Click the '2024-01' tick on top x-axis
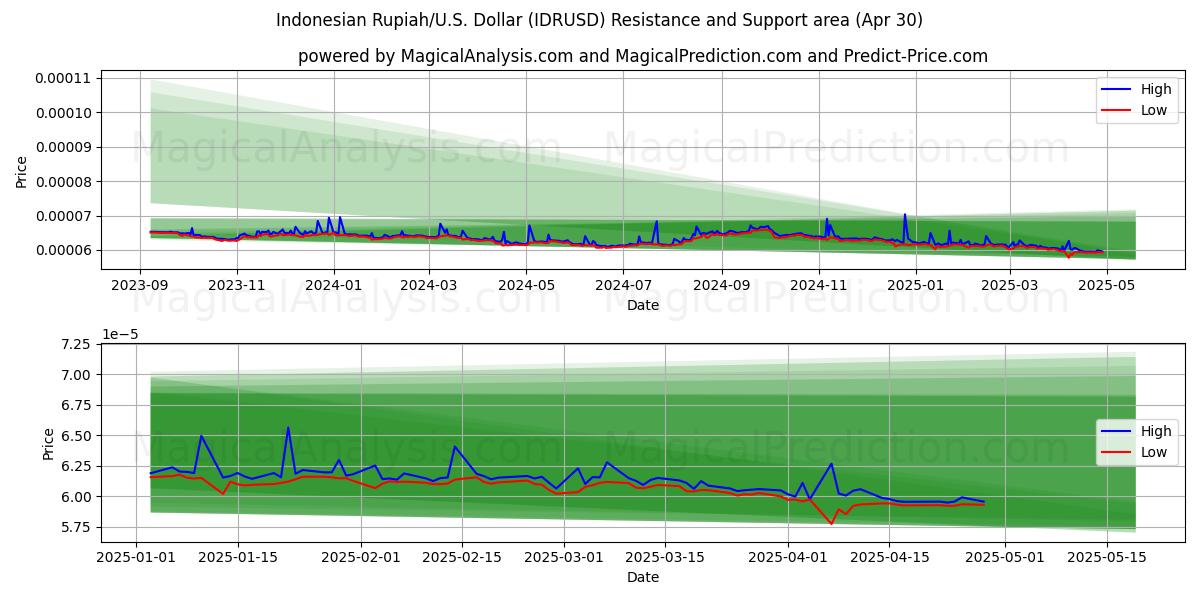Screen dimensions: 1200x600 (333, 285)
